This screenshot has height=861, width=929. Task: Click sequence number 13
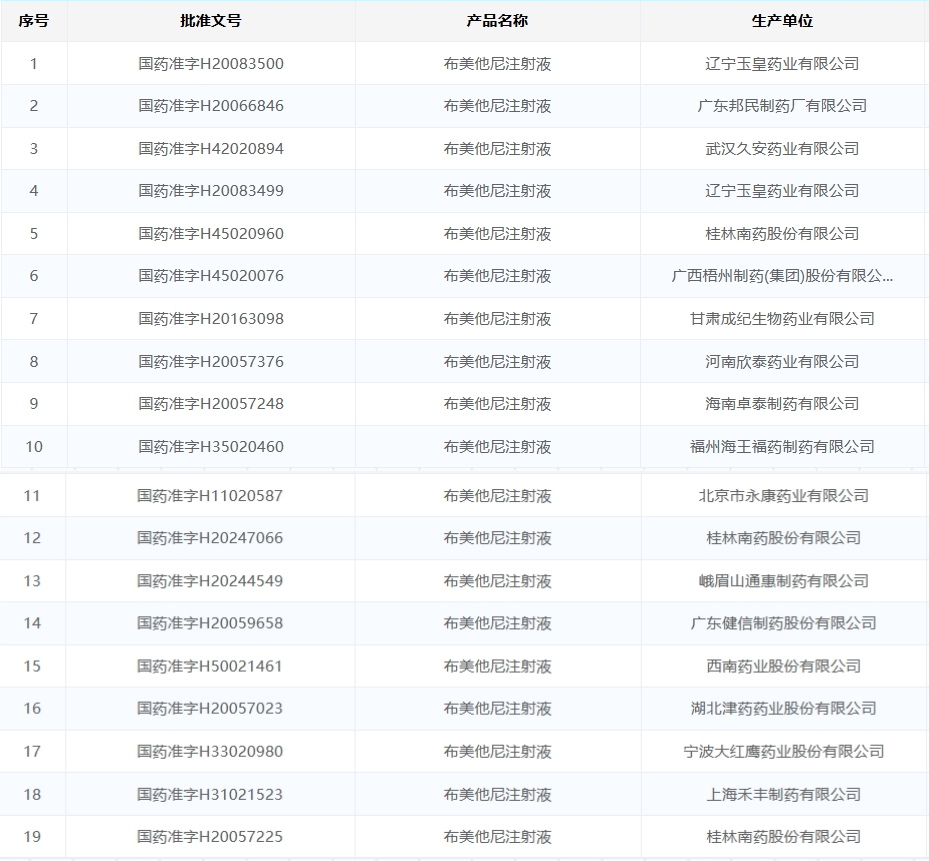(32, 581)
